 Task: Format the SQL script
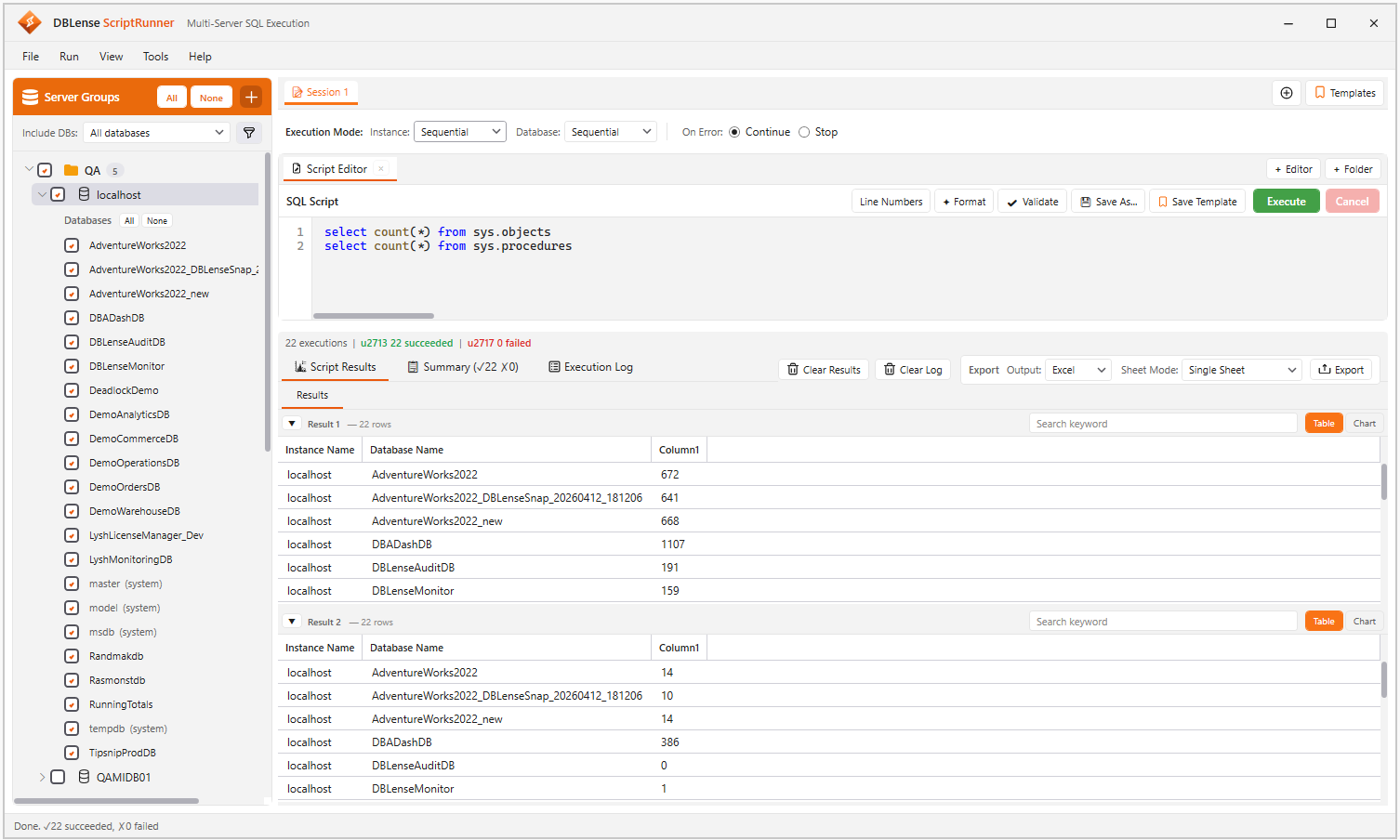pyautogui.click(x=964, y=202)
